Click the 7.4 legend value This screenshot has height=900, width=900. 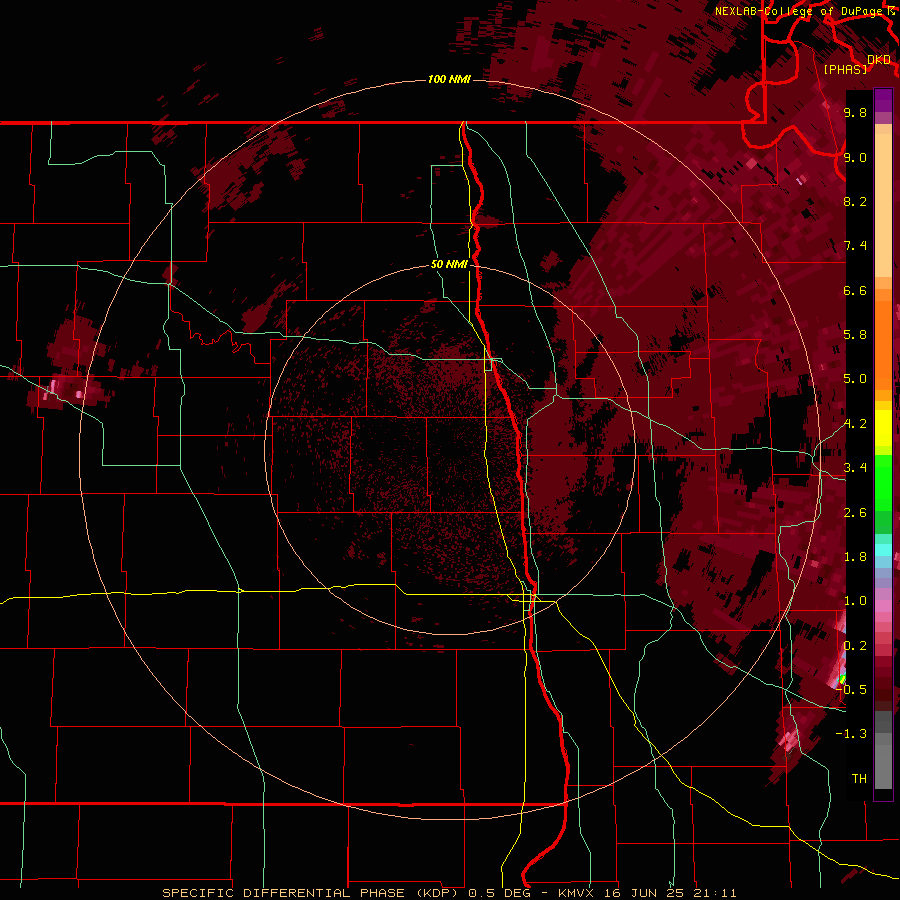(855, 246)
